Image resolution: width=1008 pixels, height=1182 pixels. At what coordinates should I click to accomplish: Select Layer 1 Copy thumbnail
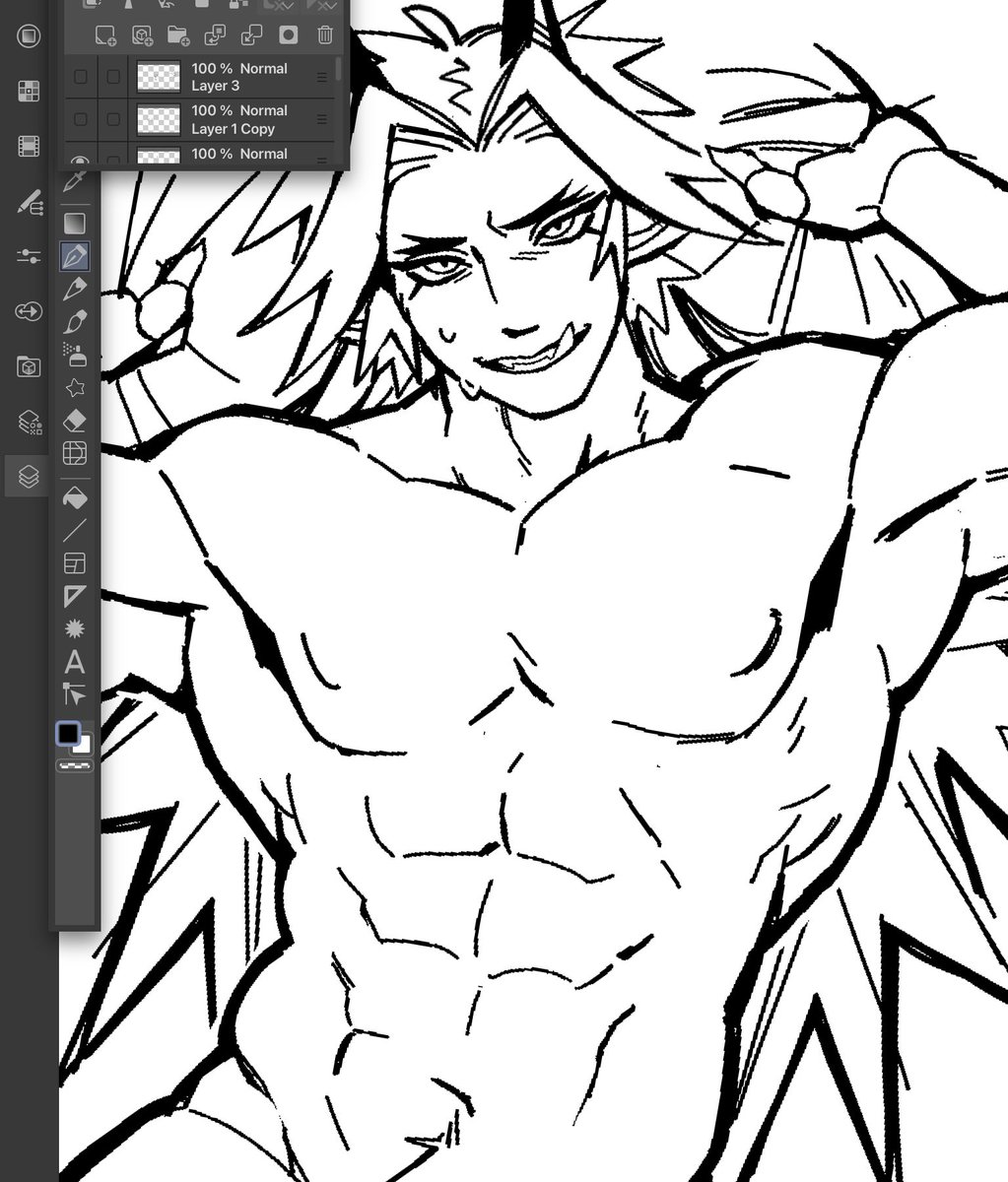click(x=158, y=119)
